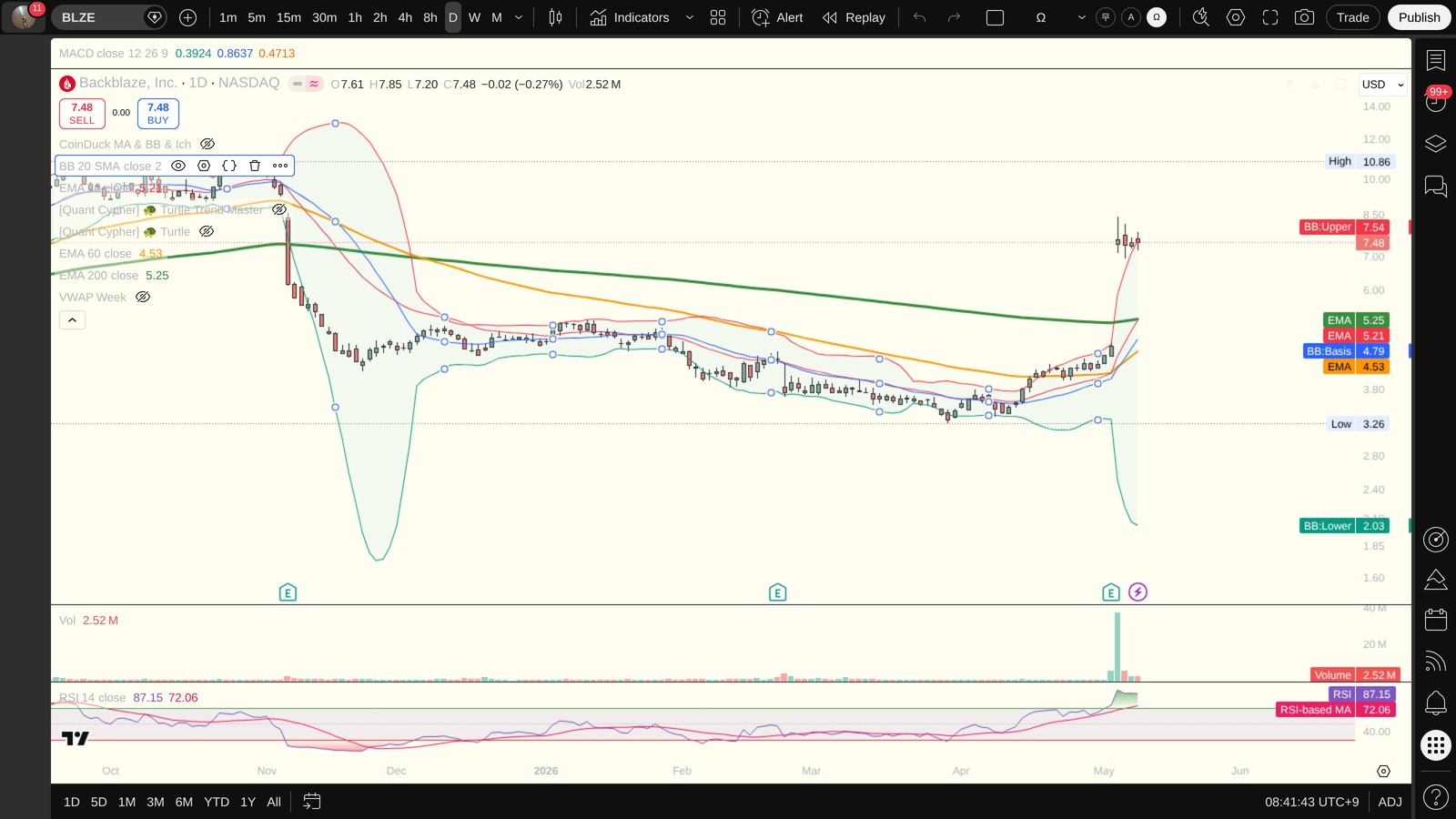Screen dimensions: 1456x819
Task: Select the 4h timeframe
Action: tap(405, 17)
